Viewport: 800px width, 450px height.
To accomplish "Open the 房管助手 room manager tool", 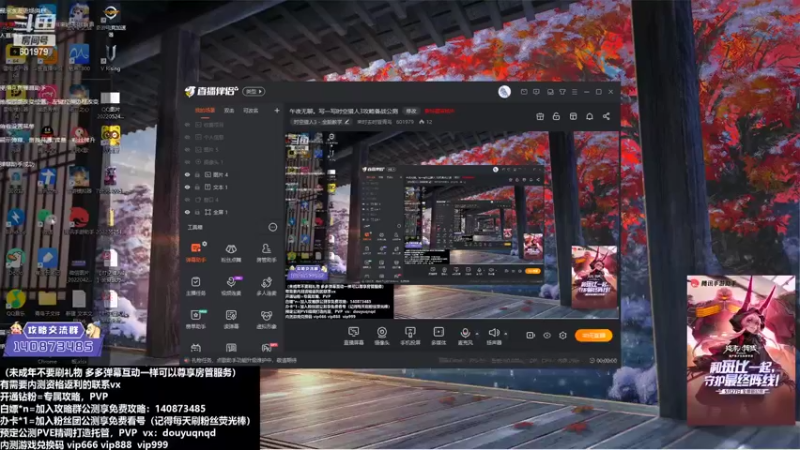I will coord(266,253).
